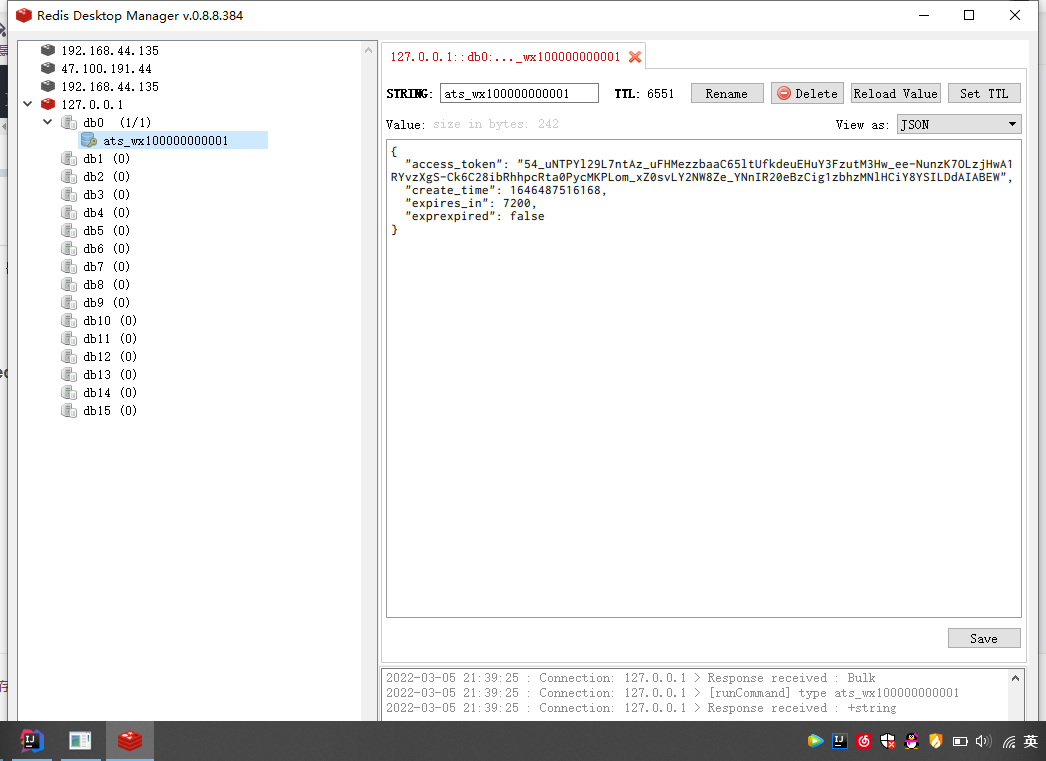
Task: Click the NetEase music tray icon
Action: pos(864,741)
